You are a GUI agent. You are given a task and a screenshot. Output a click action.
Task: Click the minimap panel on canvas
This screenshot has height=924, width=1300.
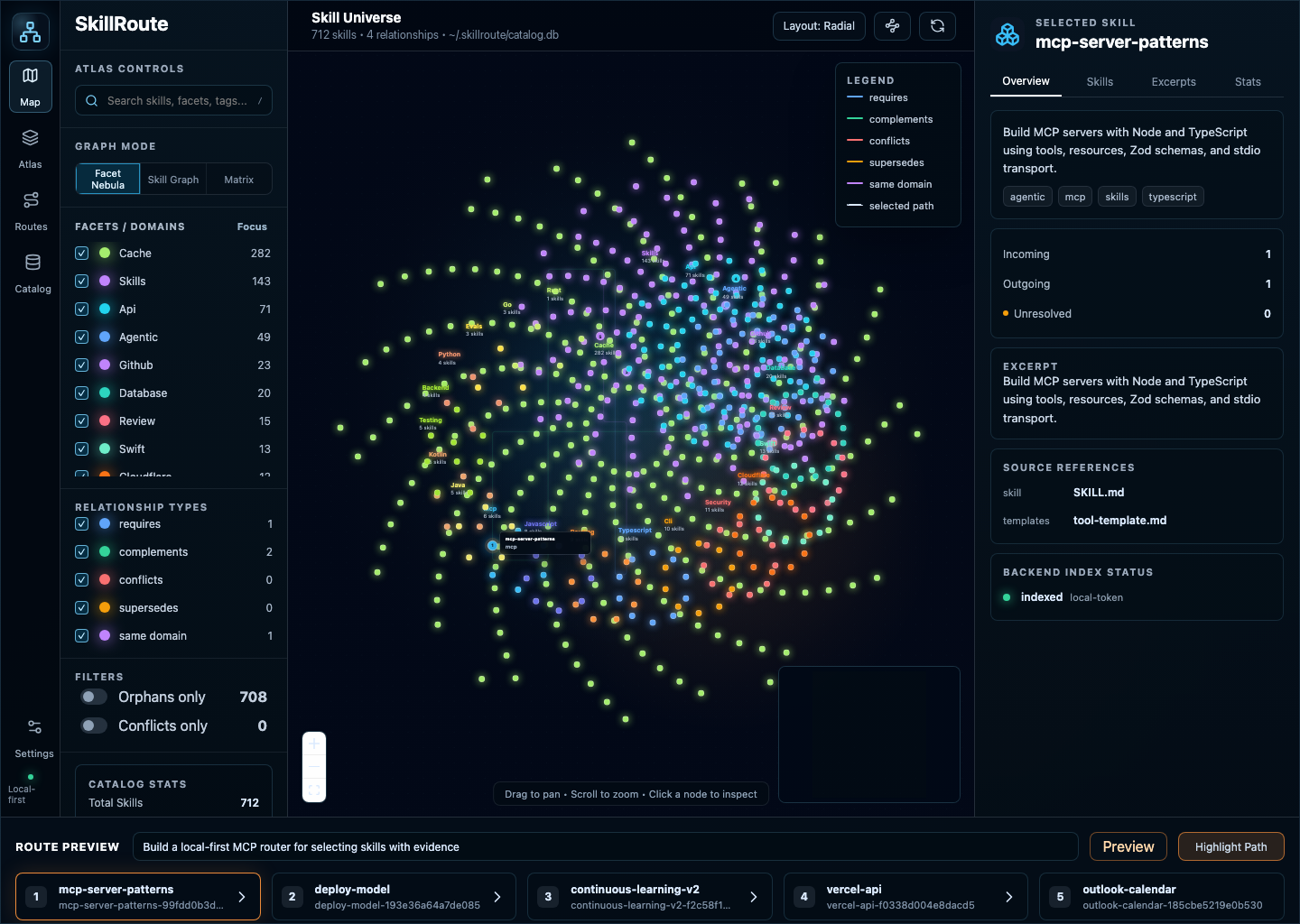(869, 734)
